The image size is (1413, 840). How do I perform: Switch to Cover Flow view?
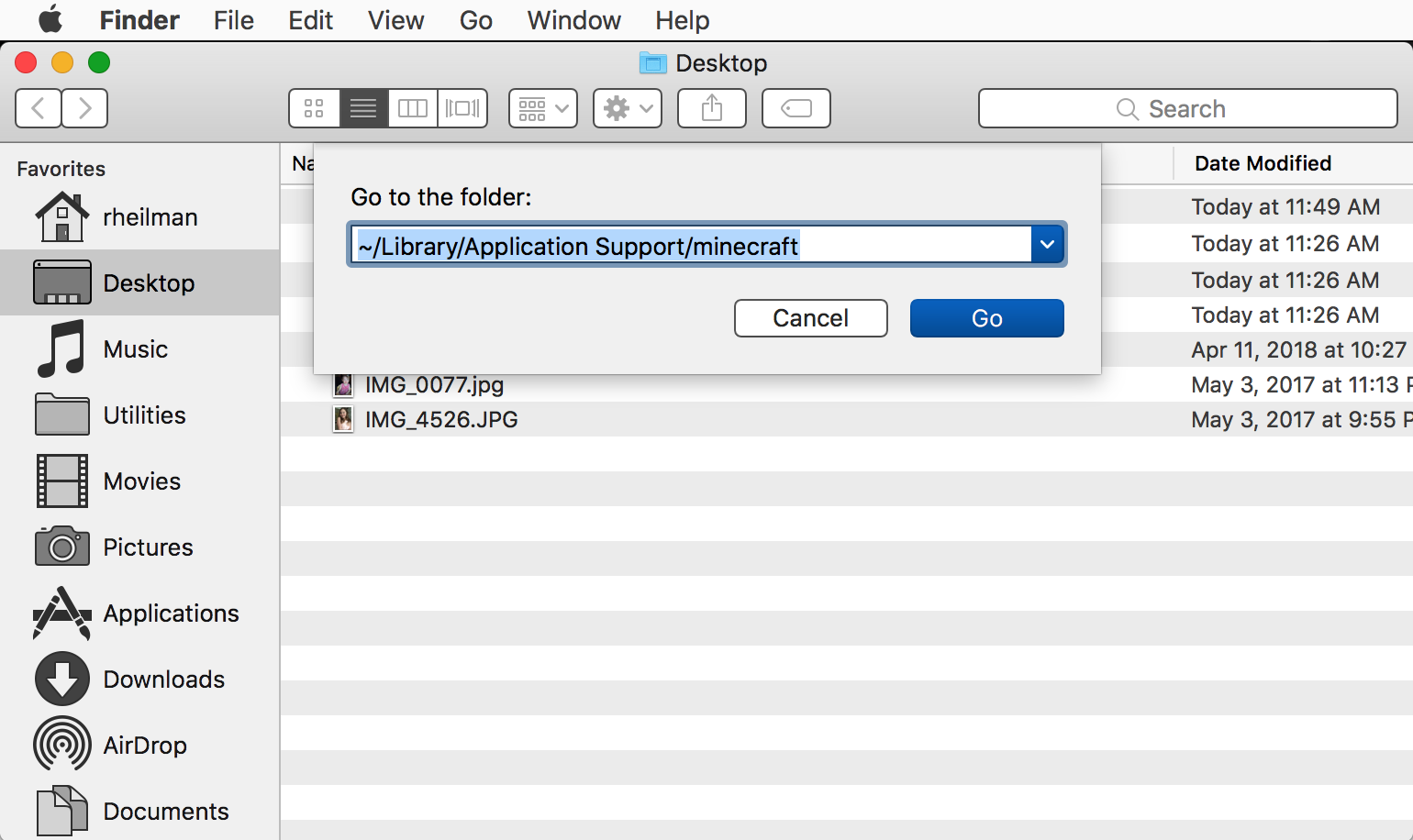click(462, 108)
